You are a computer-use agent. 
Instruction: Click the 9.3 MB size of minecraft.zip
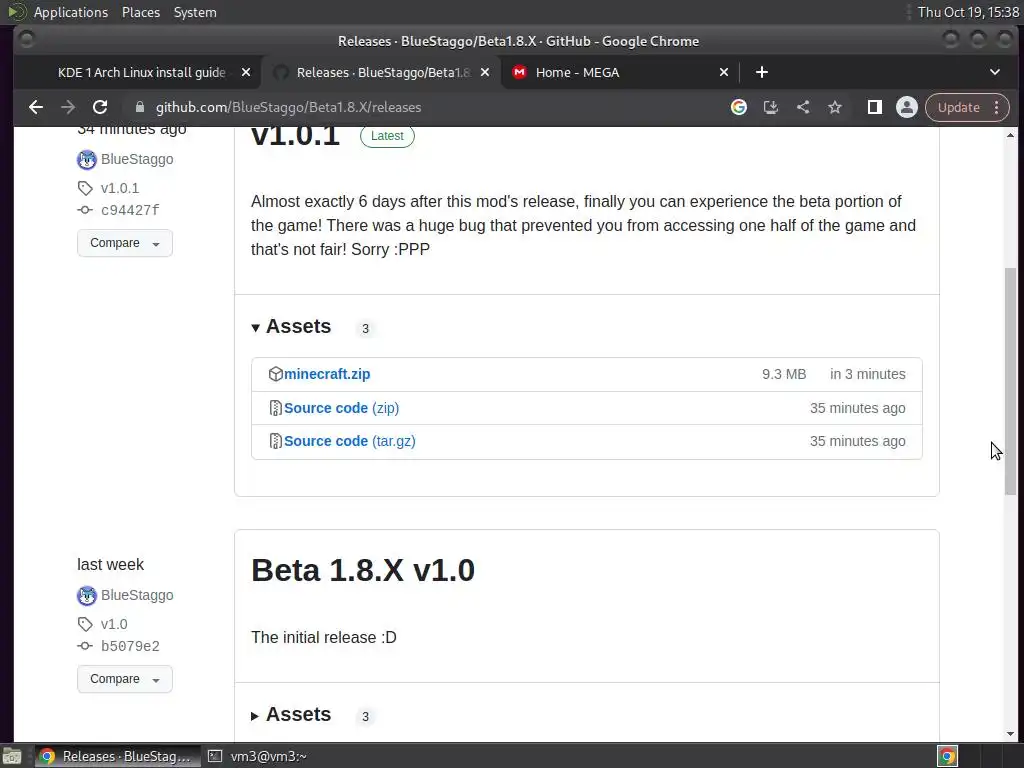point(784,374)
